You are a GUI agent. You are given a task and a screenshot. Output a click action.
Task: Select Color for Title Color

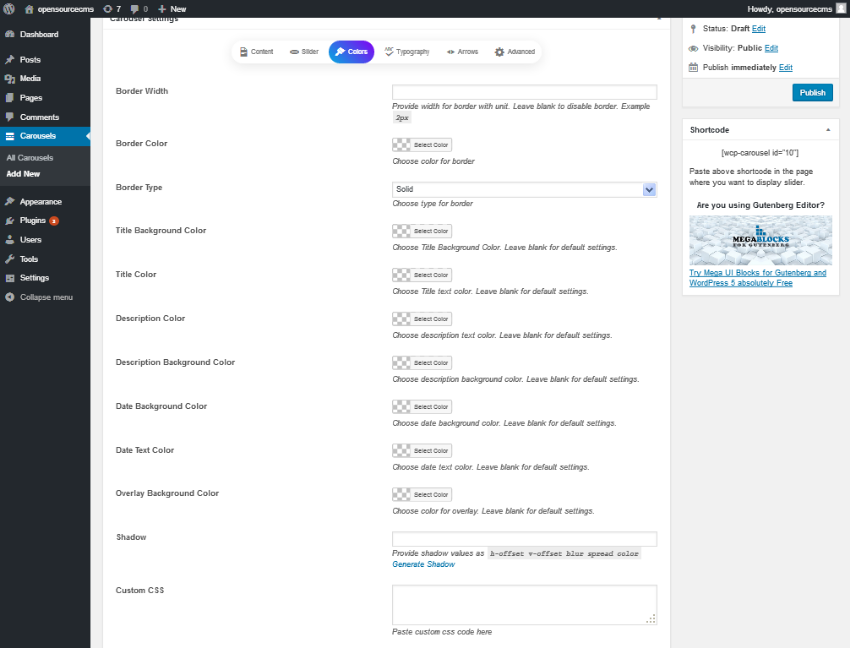pos(422,275)
